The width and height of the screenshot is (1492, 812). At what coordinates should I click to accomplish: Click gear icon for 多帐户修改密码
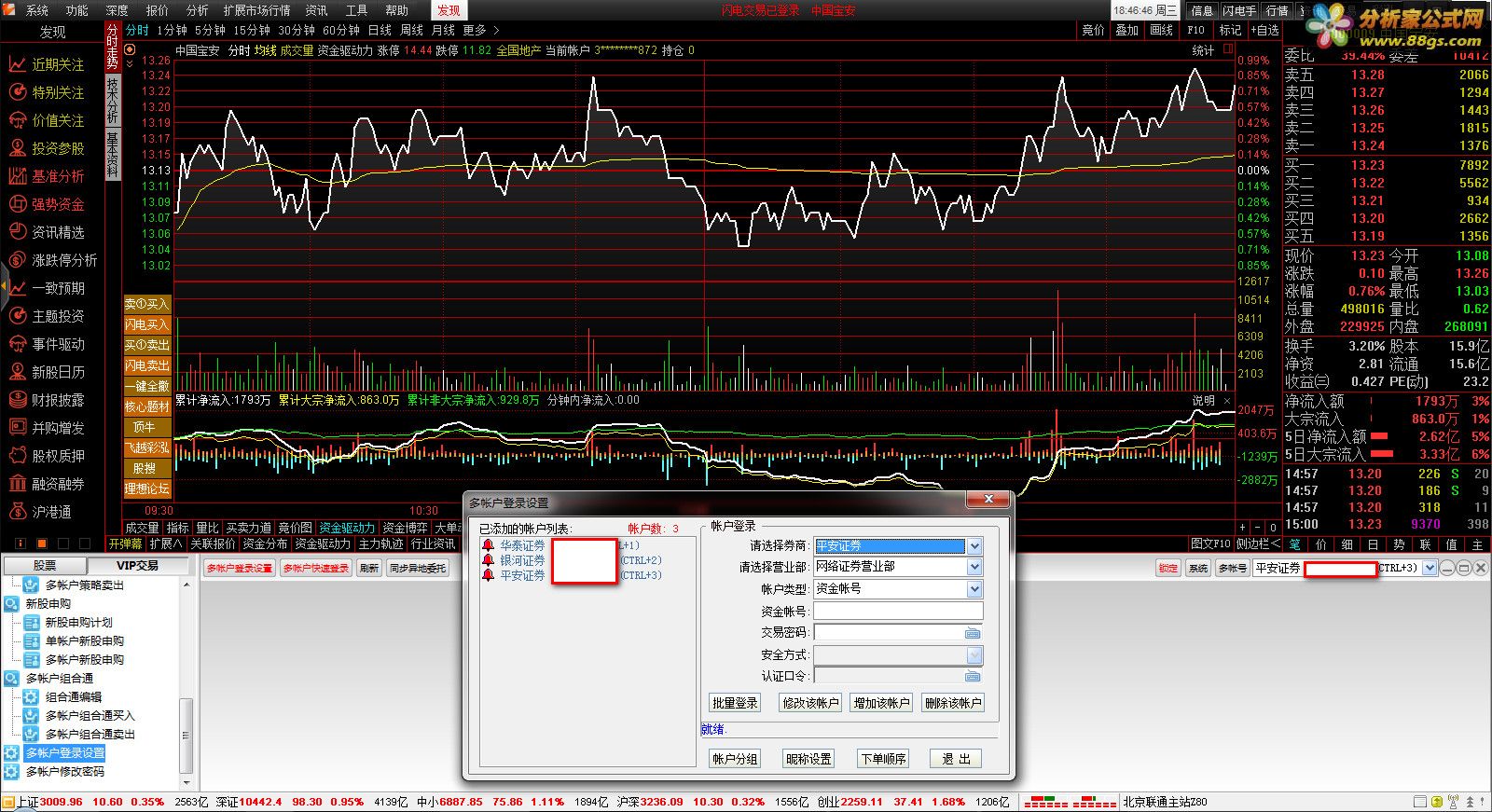tap(11, 772)
